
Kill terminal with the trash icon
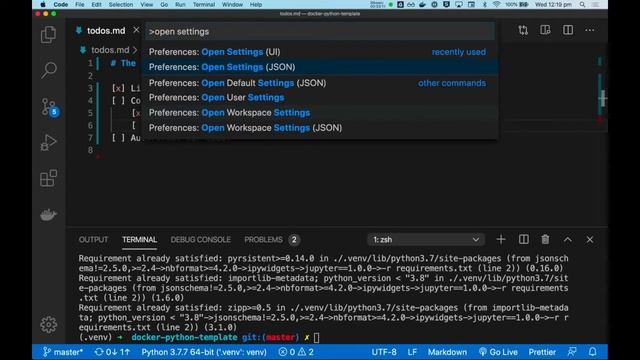[545, 240]
